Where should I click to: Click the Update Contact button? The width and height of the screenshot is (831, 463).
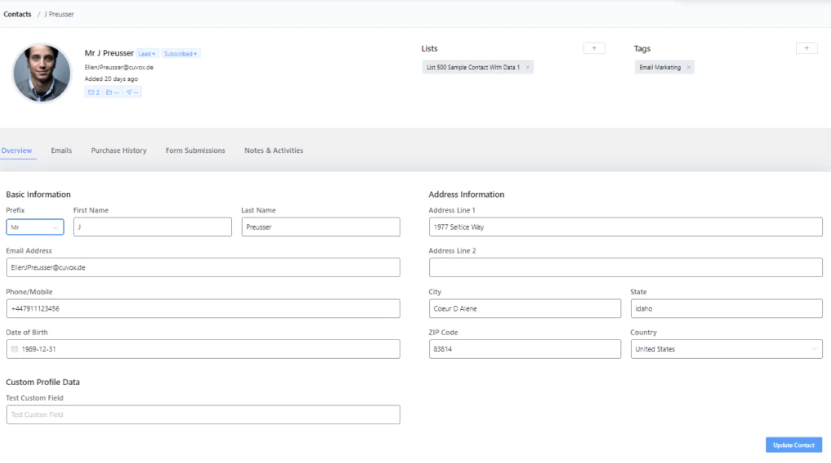coord(793,445)
